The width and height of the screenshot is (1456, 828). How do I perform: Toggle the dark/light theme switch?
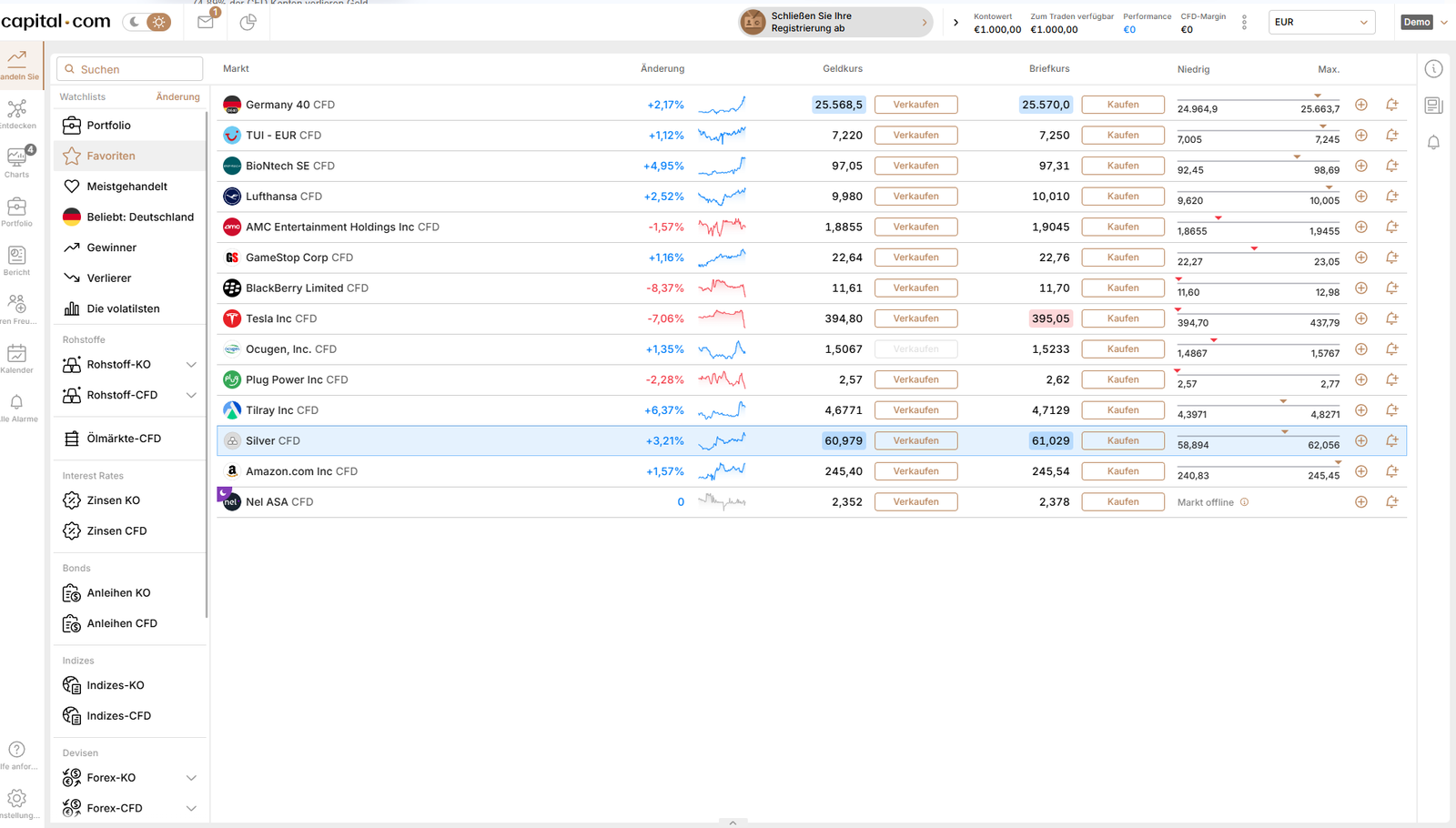coord(147,22)
